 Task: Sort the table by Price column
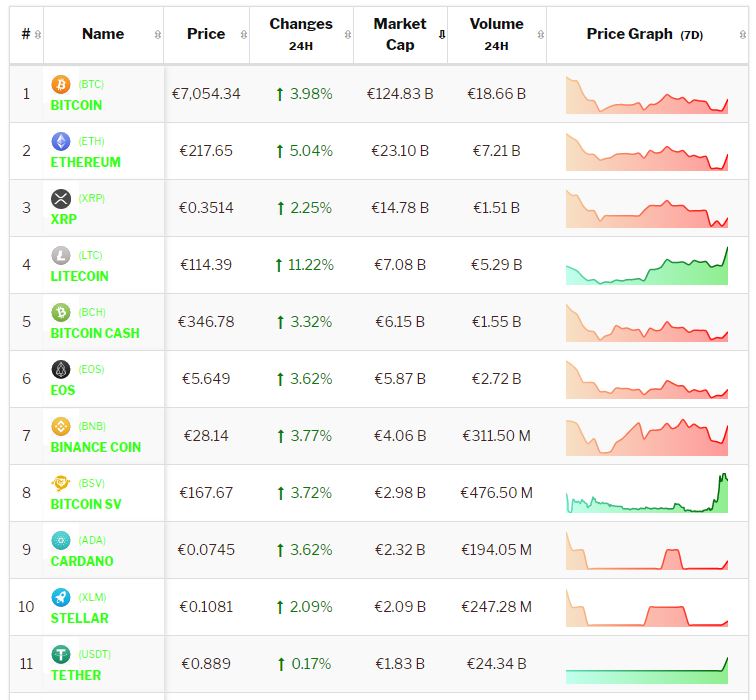206,34
